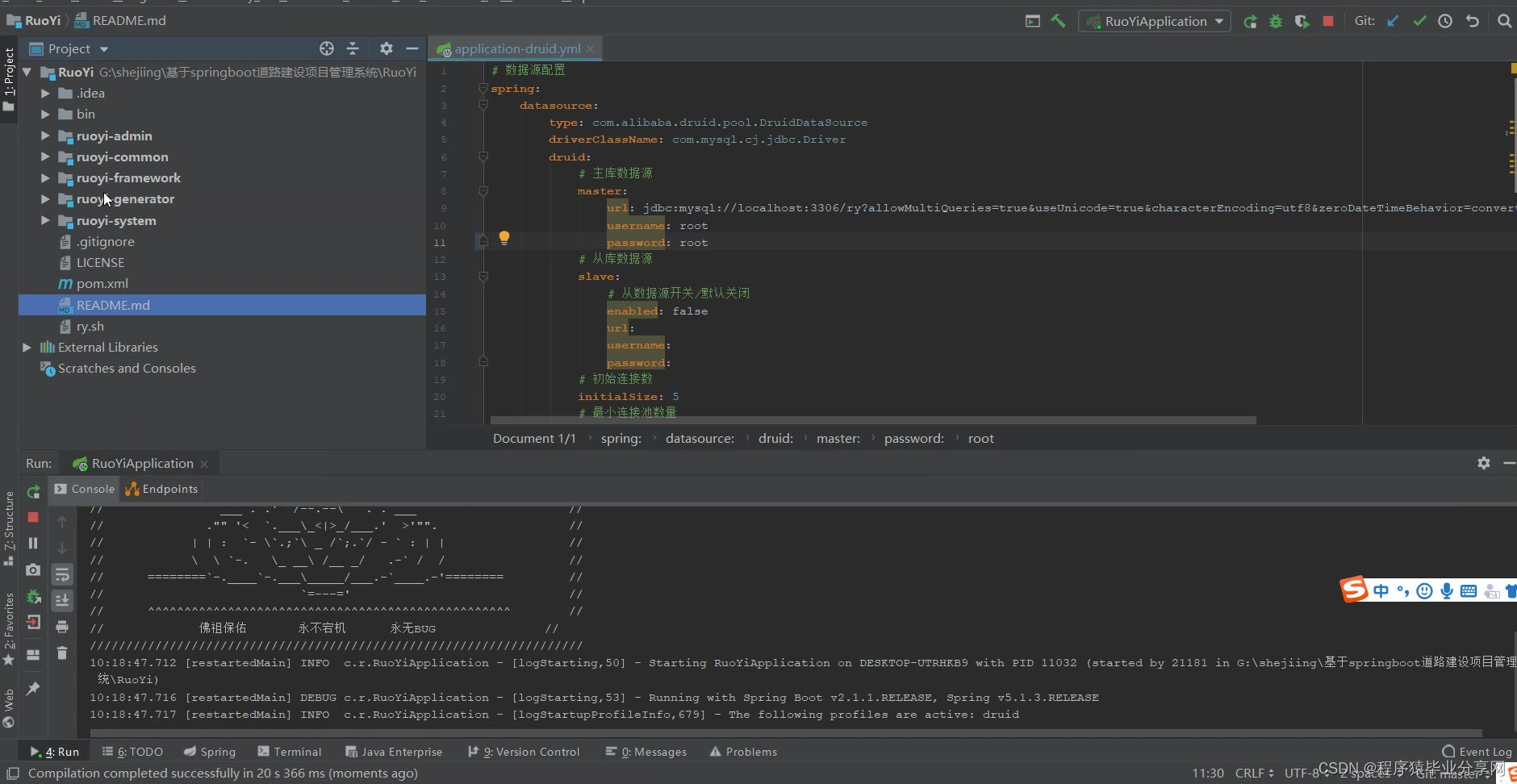Click the Build project hammer icon
The height and width of the screenshot is (784, 1517).
(x=1058, y=21)
